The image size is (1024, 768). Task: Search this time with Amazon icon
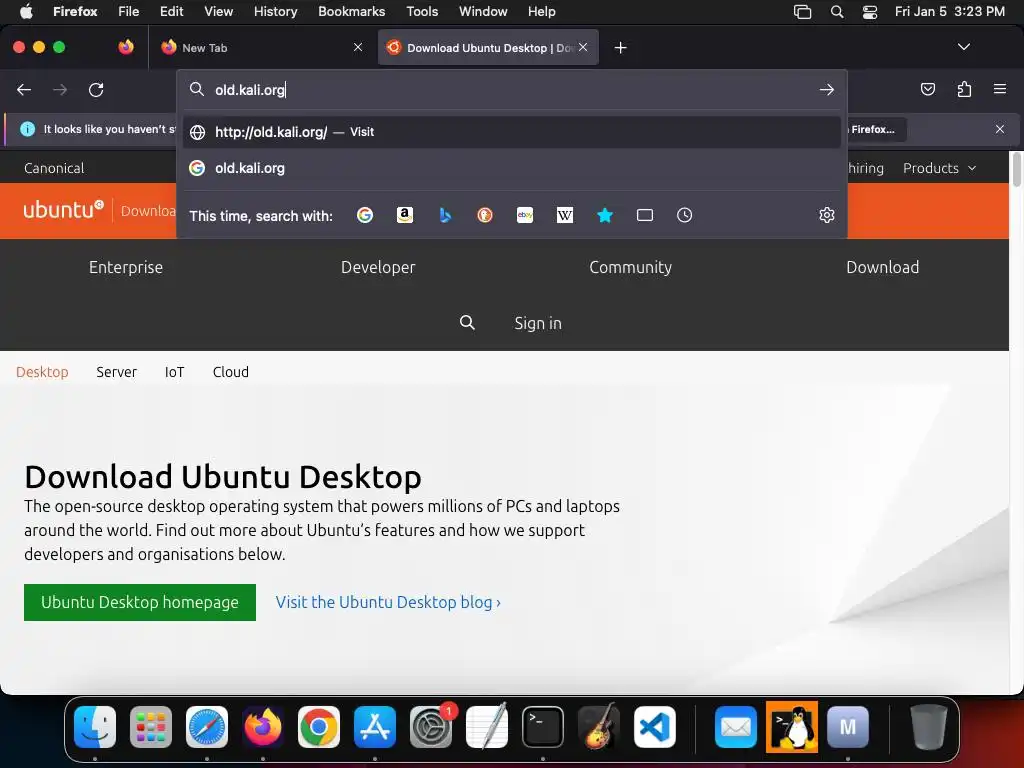coord(405,215)
